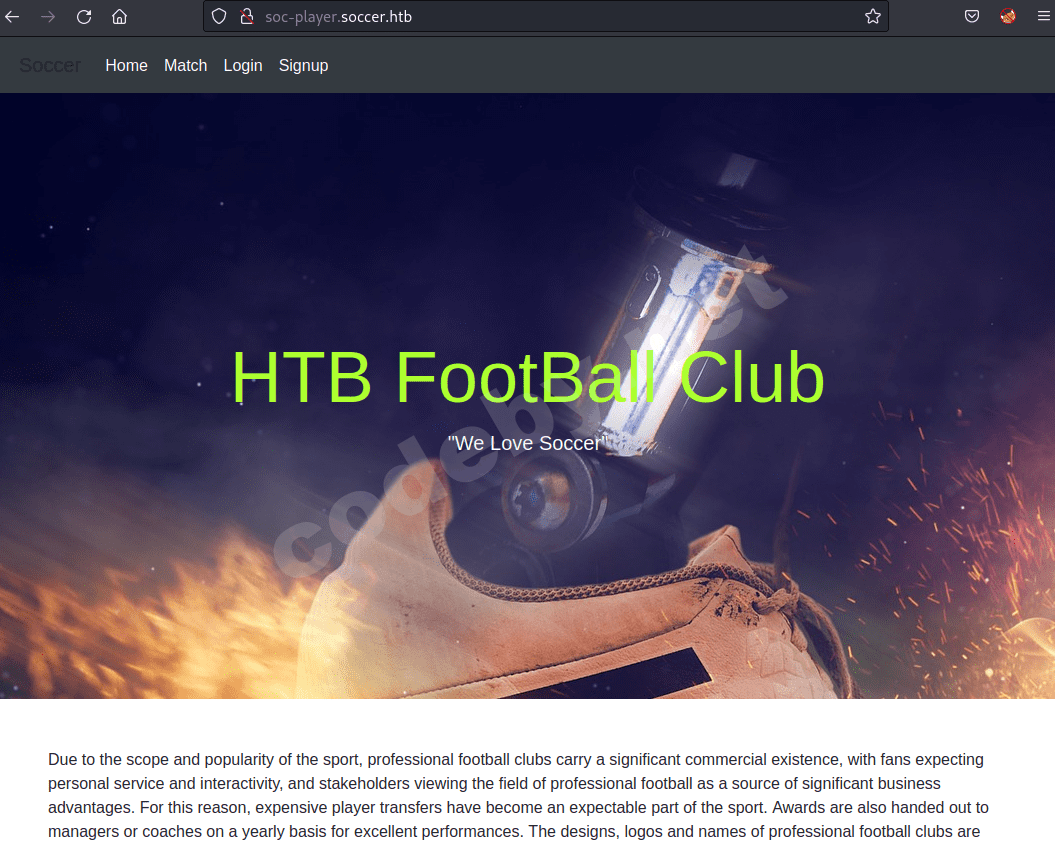Screen dimensions: 1055x843
Task: Click the shield tracking protection icon
Action: 219,16
